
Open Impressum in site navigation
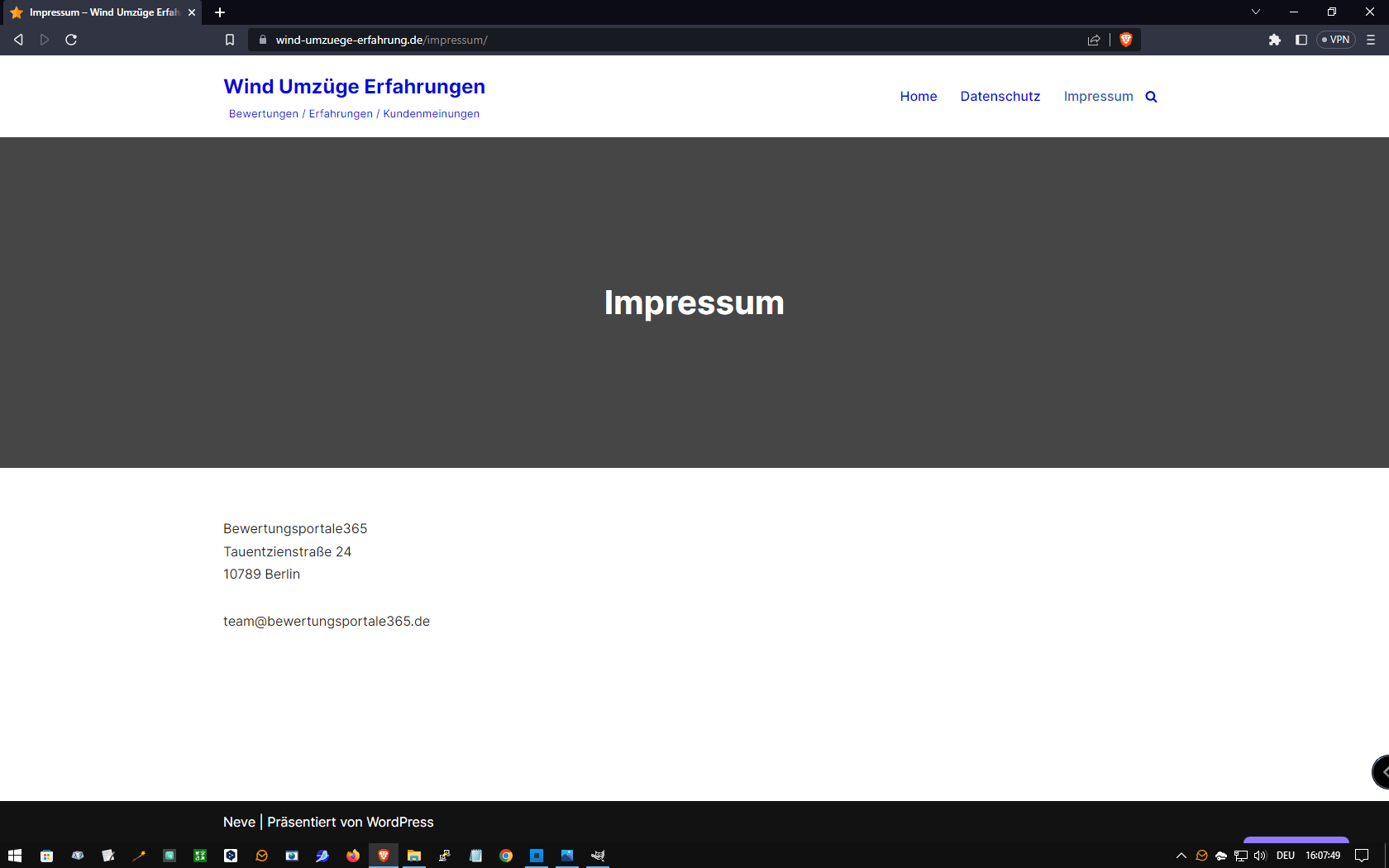(x=1098, y=97)
